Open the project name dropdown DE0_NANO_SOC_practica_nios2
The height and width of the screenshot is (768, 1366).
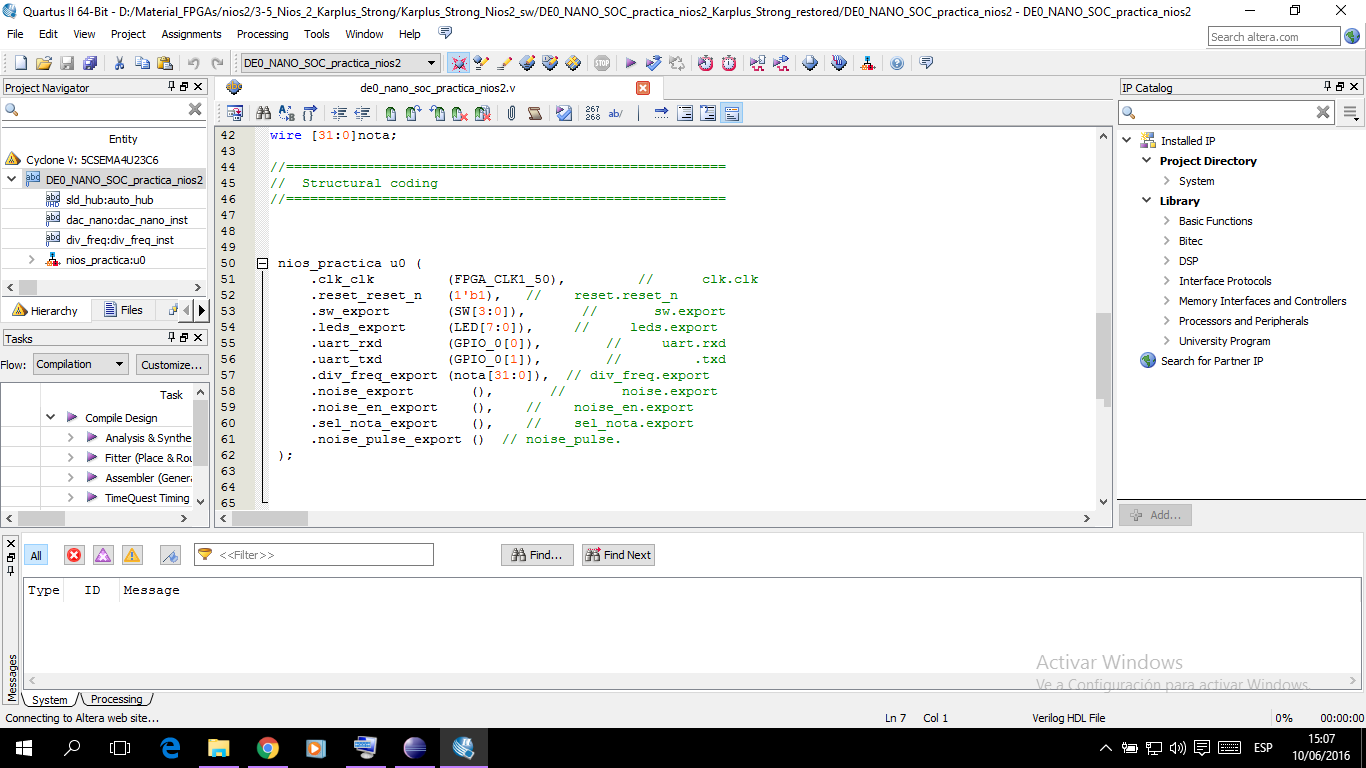[340, 63]
